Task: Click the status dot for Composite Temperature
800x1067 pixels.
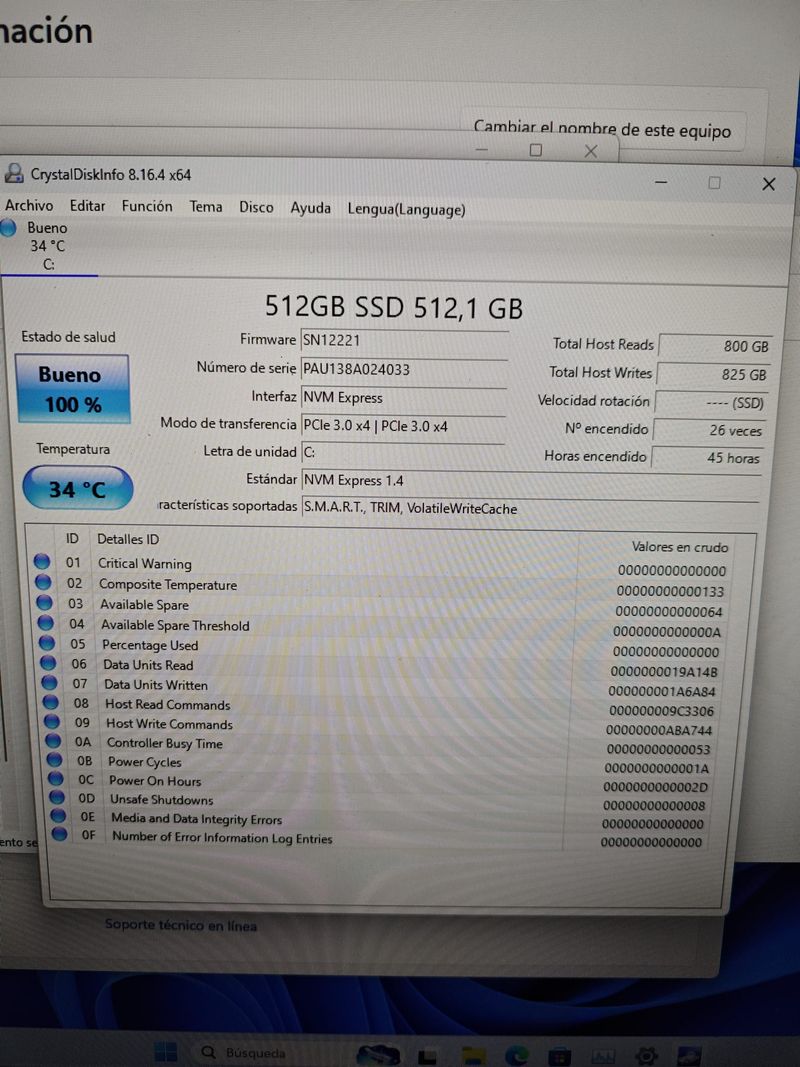Action: (x=44, y=582)
